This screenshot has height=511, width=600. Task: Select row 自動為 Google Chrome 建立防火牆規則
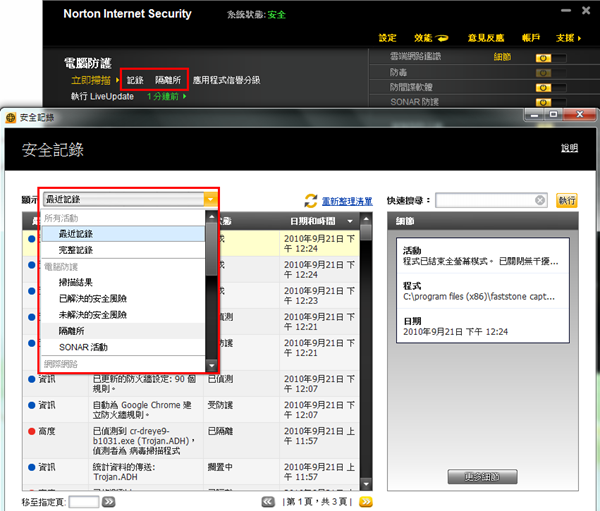coord(191,410)
